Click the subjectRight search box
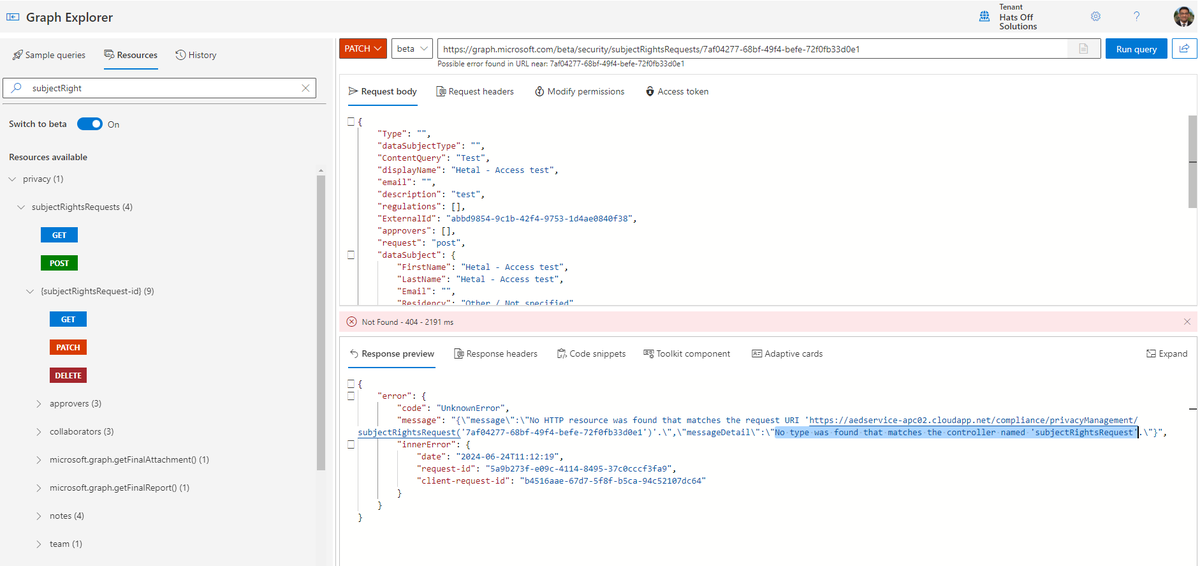Viewport: 1200px width, 566px height. click(x=160, y=88)
